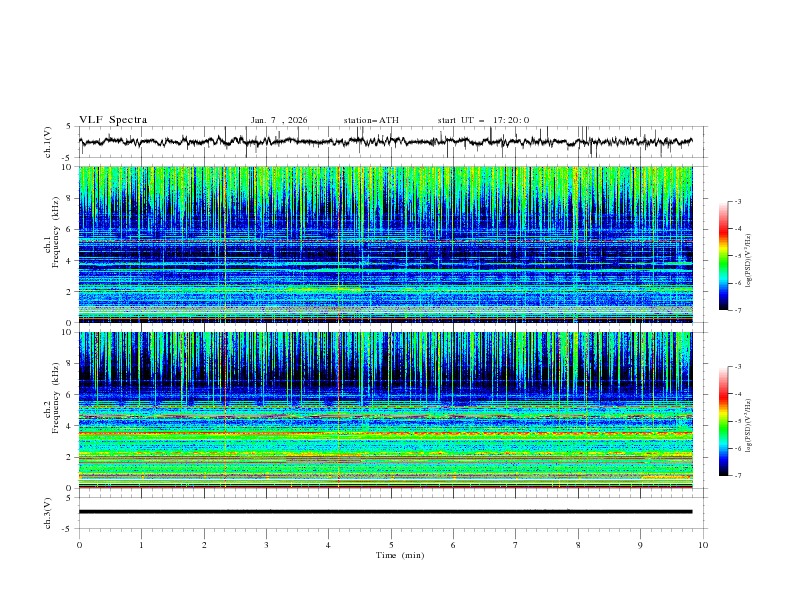Image resolution: width=792 pixels, height=612 pixels.
Task: Click the start UT 17:20:0 text
Action: coord(483,120)
